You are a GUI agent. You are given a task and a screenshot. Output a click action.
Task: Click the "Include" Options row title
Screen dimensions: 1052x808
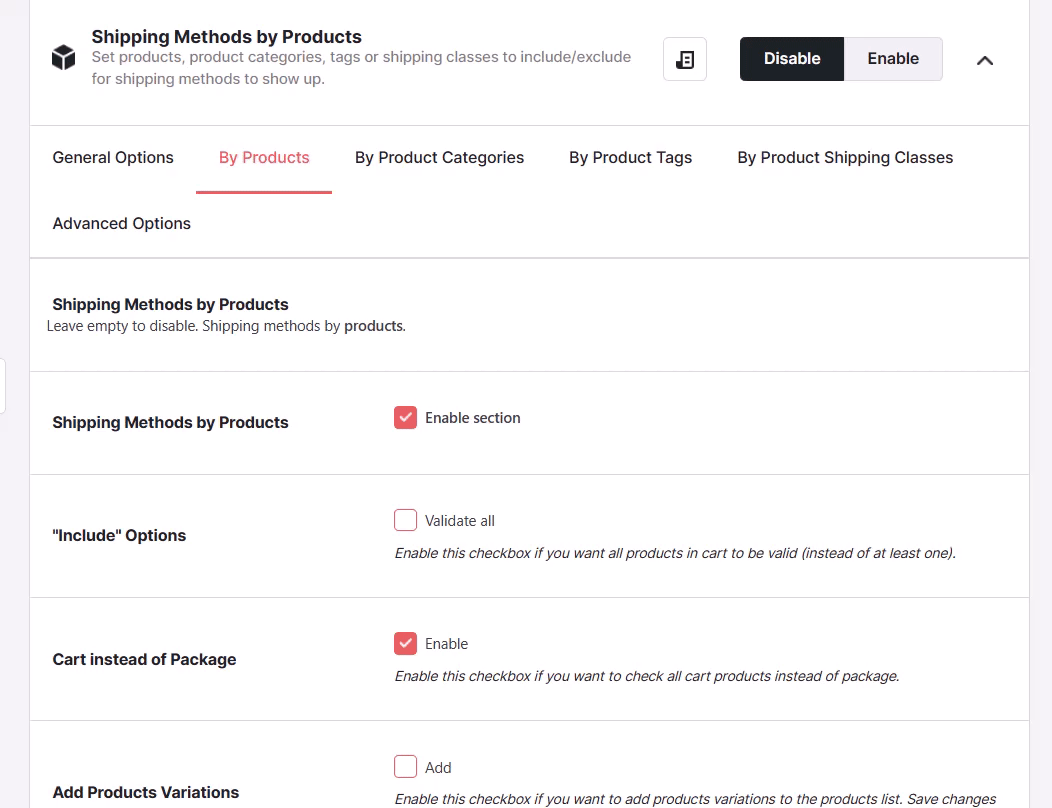119,536
